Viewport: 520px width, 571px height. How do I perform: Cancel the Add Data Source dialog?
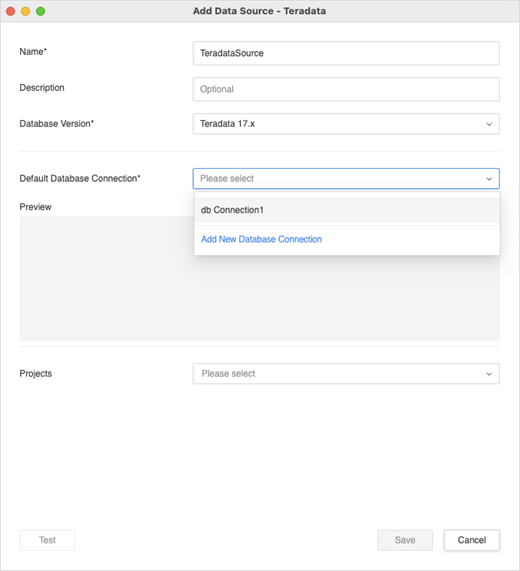472,540
